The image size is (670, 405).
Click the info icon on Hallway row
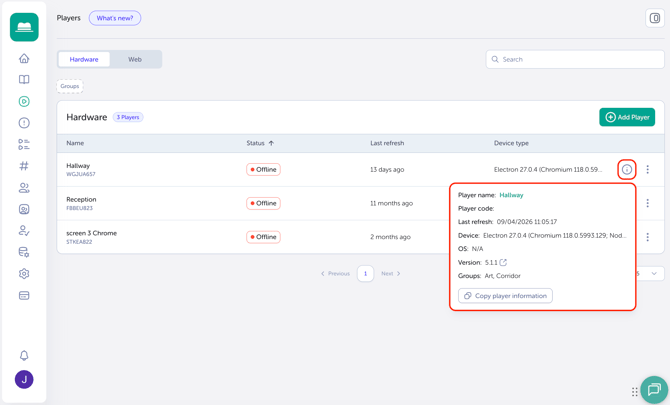[627, 170]
